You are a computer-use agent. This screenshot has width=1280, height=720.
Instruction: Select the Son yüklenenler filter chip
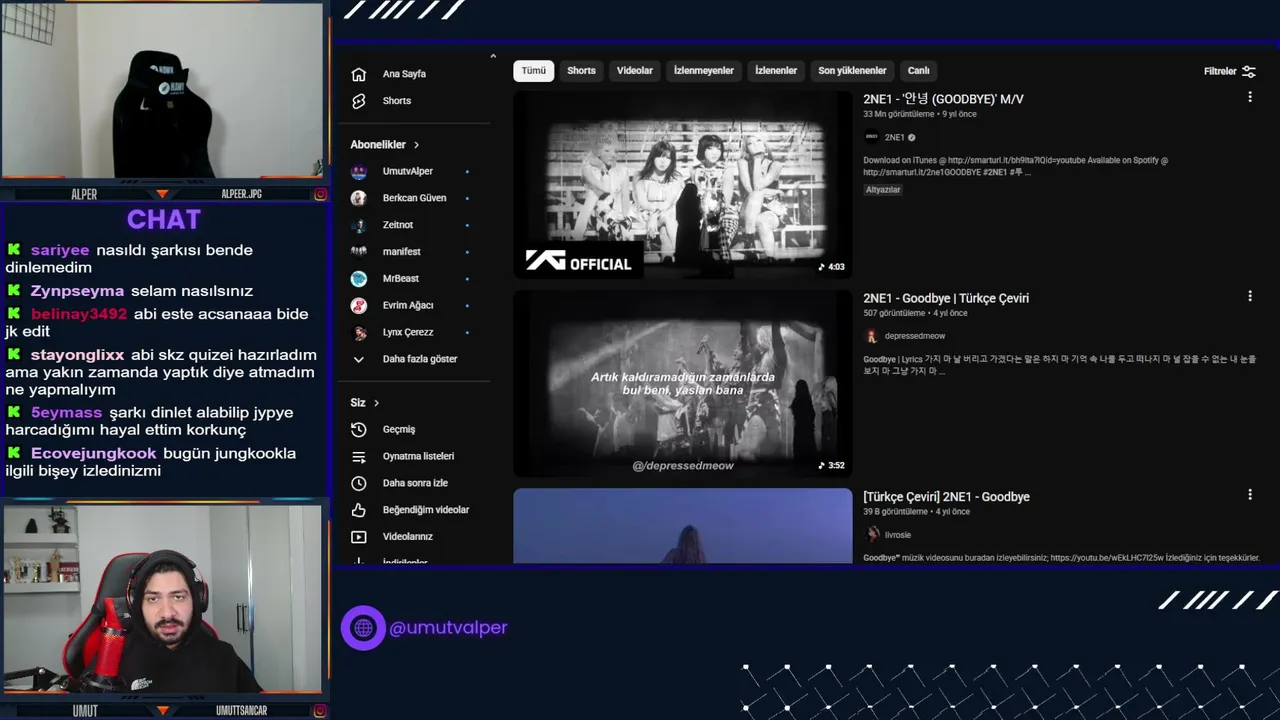coord(852,71)
